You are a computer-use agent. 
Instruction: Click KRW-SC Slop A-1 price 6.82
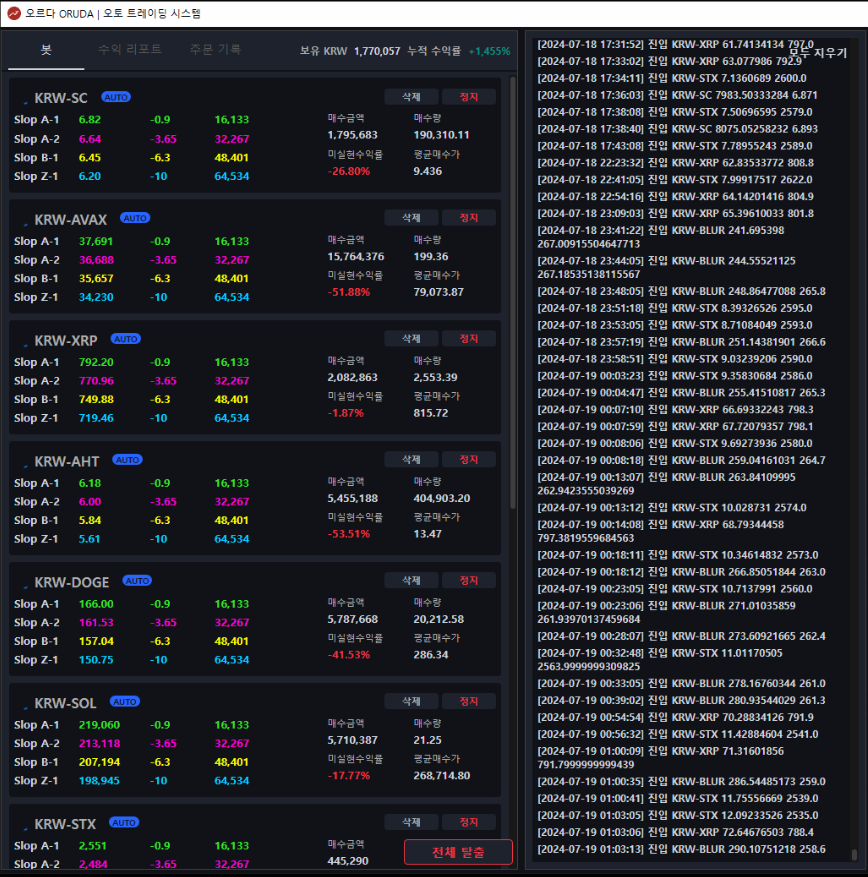pyautogui.click(x=89, y=120)
